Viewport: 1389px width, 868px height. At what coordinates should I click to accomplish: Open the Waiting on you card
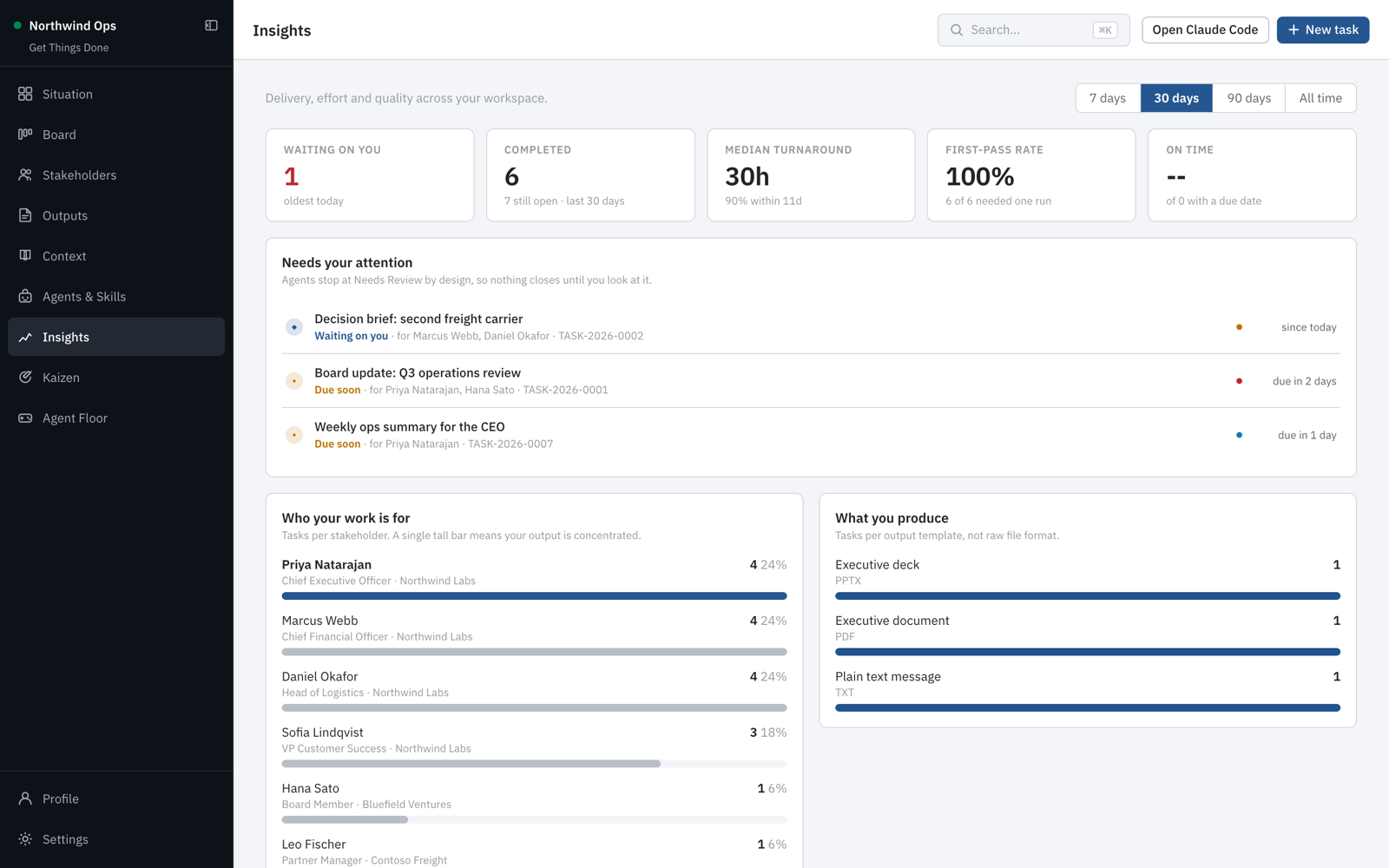point(370,175)
